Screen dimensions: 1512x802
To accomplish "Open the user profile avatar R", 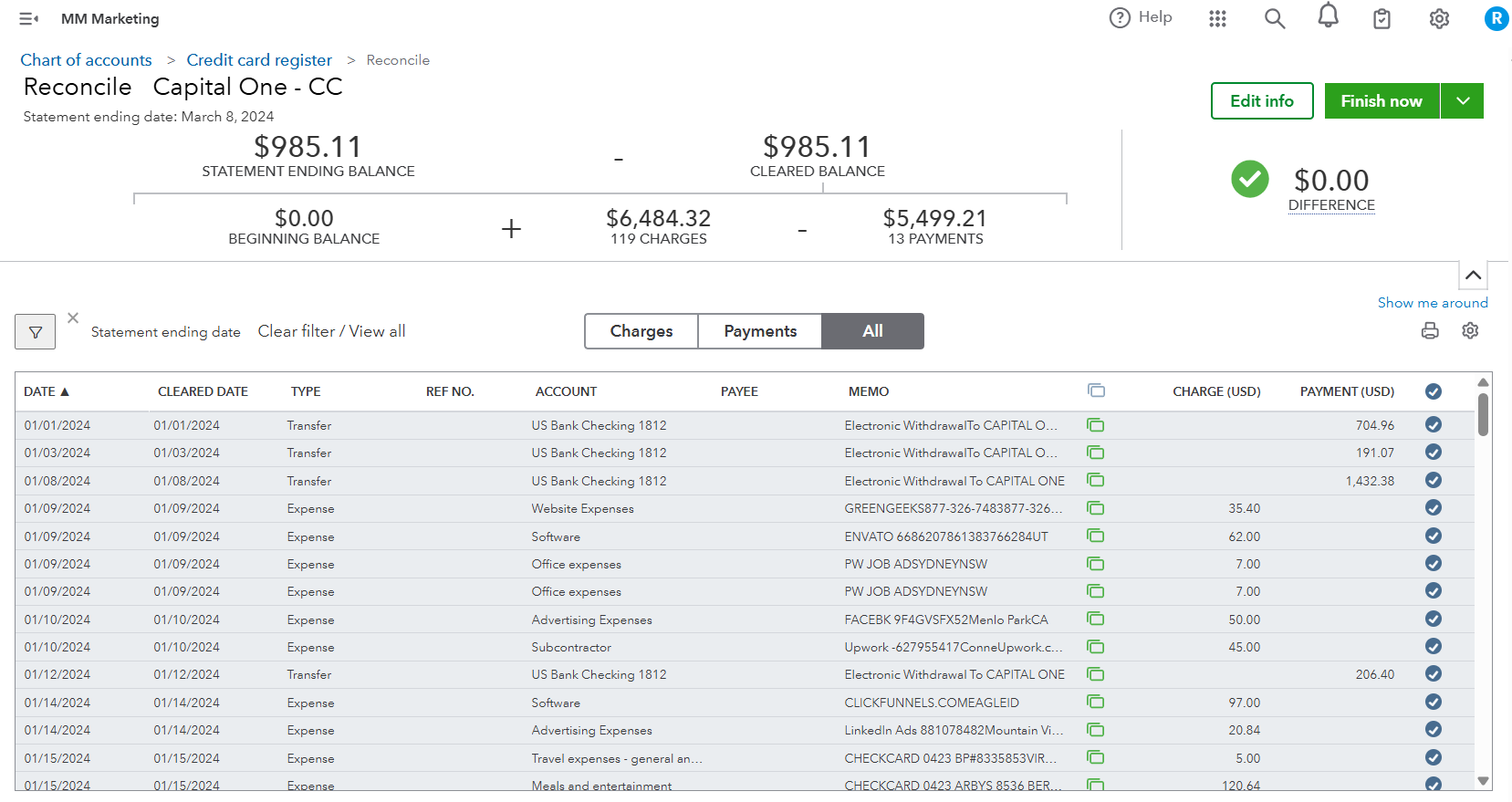I will click(x=1496, y=18).
